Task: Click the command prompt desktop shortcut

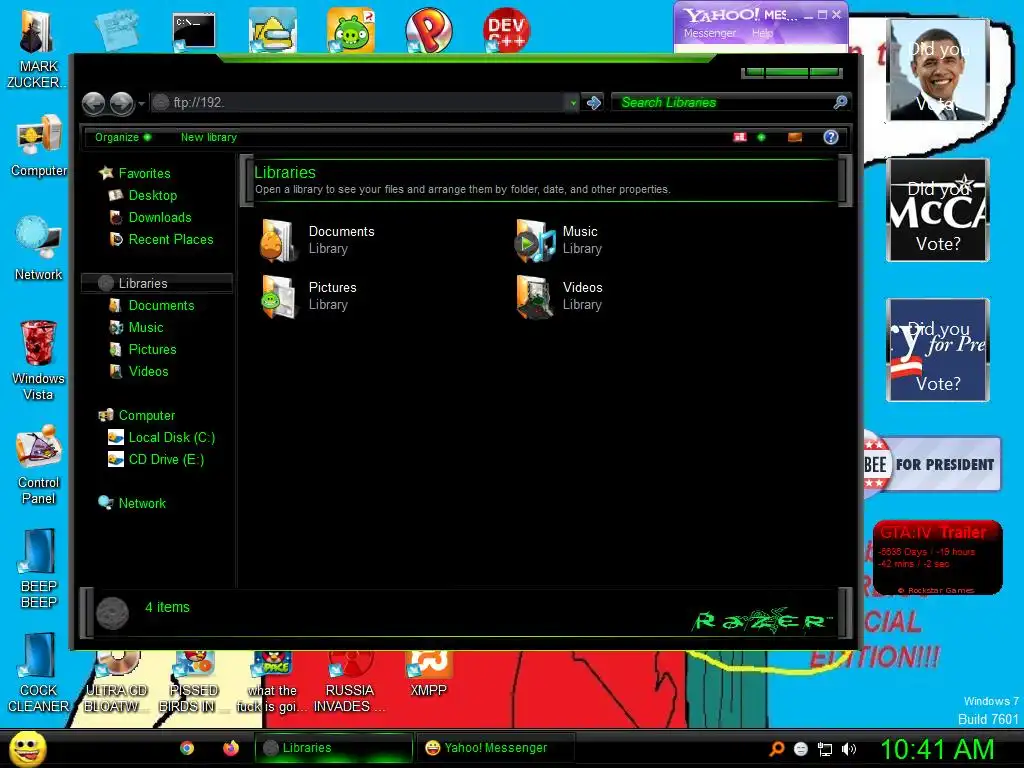Action: tap(194, 31)
